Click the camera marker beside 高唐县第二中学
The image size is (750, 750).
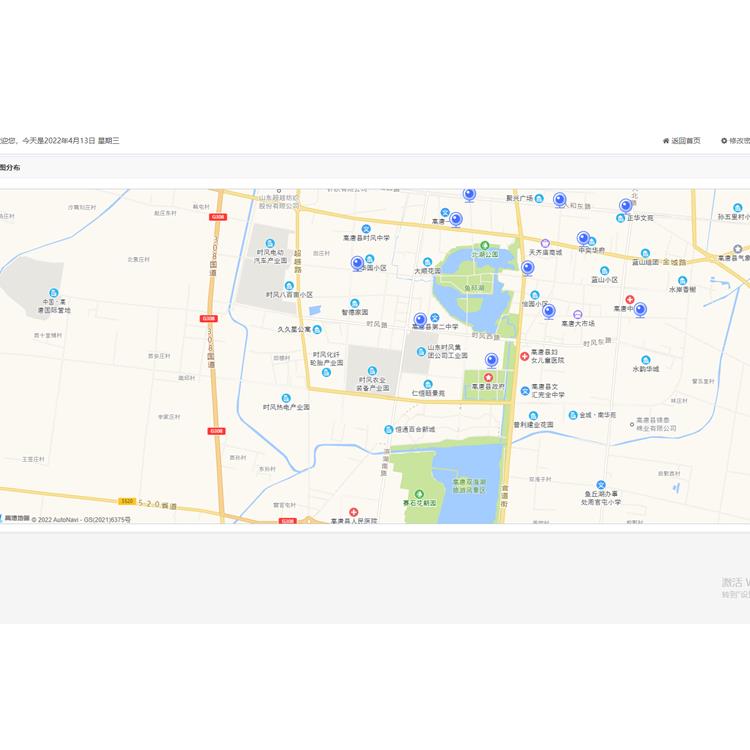(x=420, y=320)
